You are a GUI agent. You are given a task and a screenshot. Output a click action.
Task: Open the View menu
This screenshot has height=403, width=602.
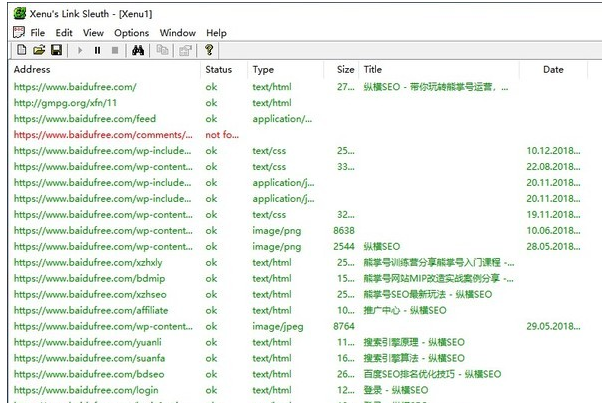(93, 33)
